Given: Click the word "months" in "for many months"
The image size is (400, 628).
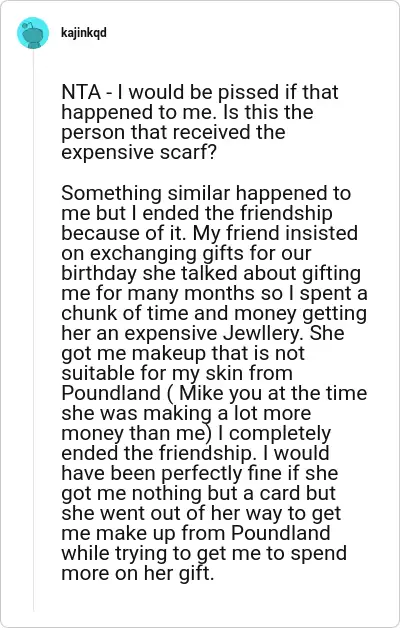Looking at the screenshot, I should coord(221,293).
